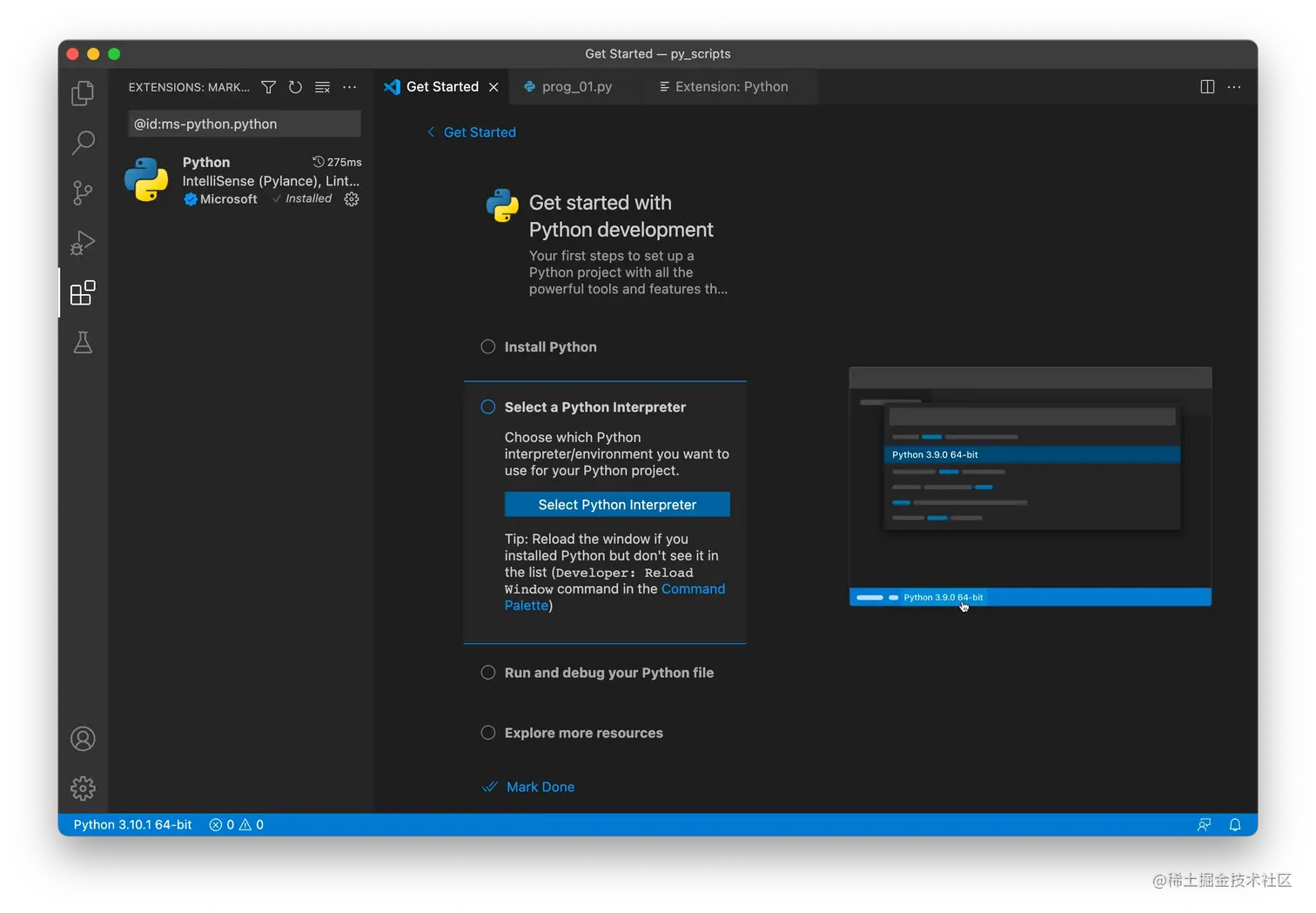1316x913 pixels.
Task: Open the Source Control view icon
Action: coord(83,192)
